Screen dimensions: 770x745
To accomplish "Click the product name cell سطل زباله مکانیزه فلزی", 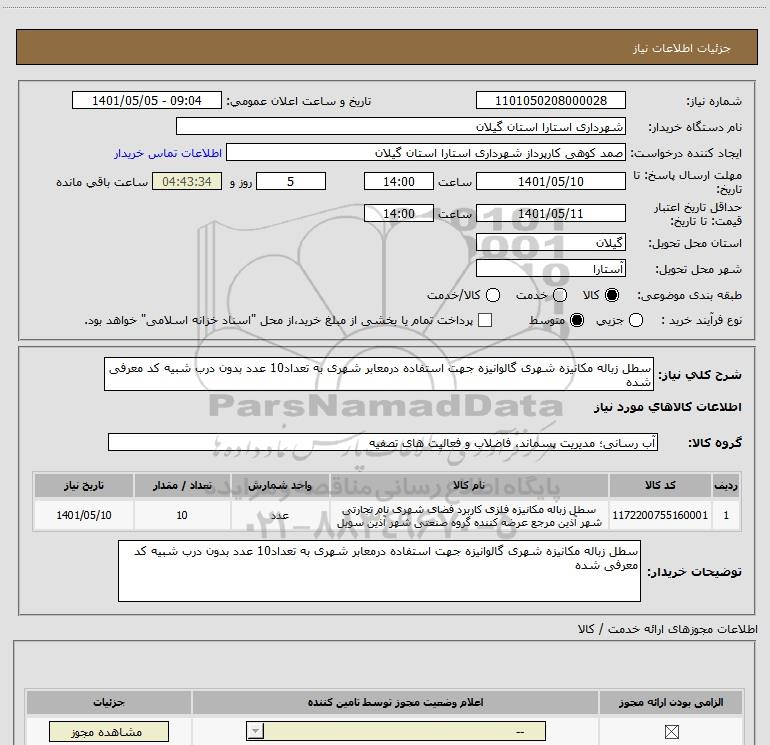I will click(x=469, y=516).
